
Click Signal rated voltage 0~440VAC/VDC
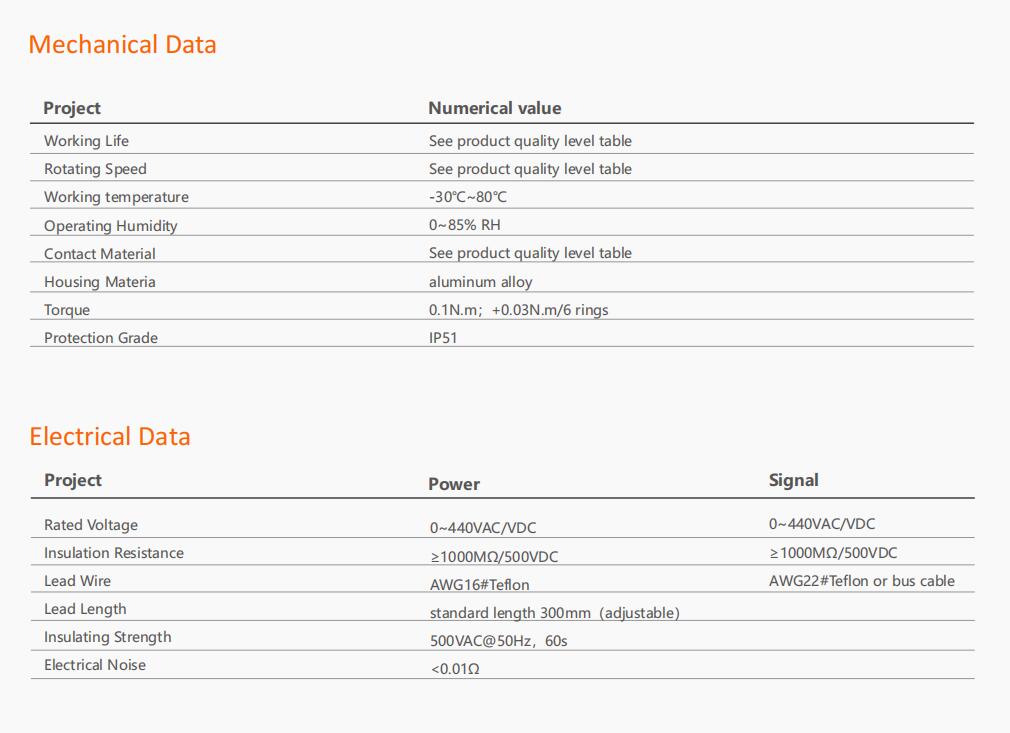coord(822,524)
